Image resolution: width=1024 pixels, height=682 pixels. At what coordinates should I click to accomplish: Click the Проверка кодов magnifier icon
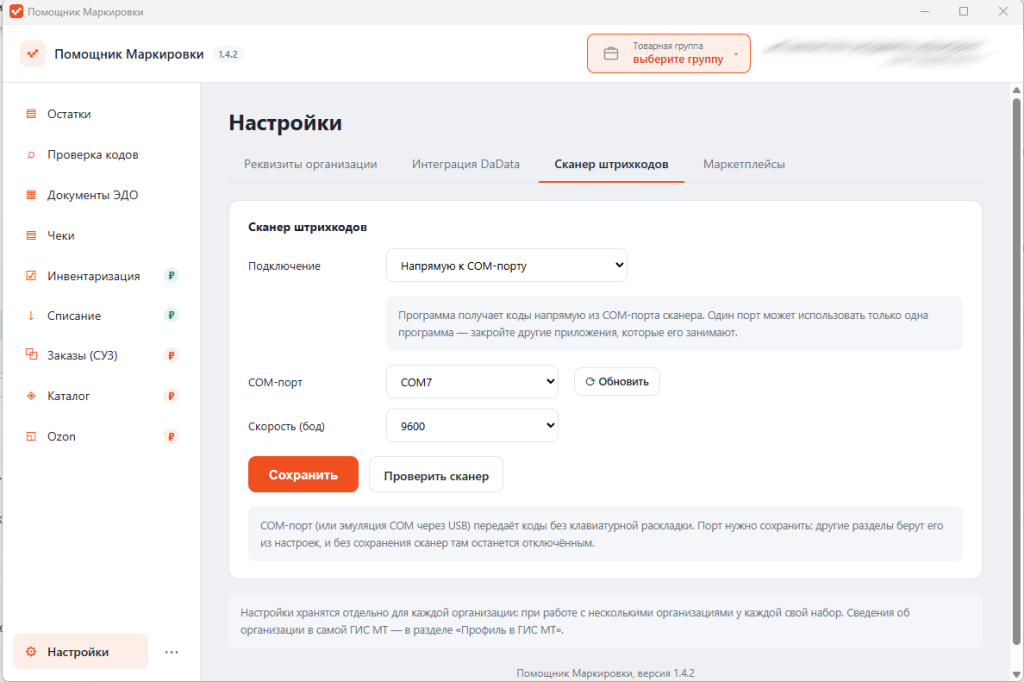point(31,155)
